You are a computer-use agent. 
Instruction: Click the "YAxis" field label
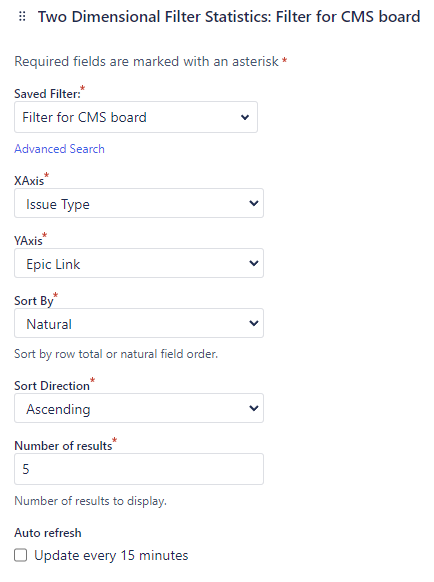[28, 241]
